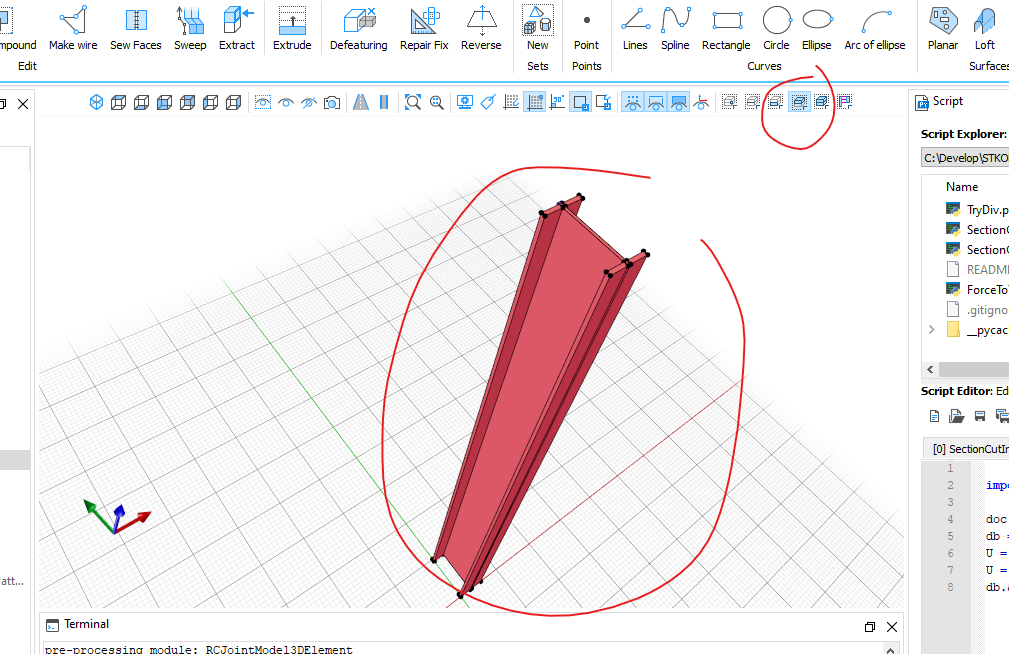Toggle edge visibility in viewport
Image resolution: width=1009 pixels, height=654 pixels.
(656, 102)
